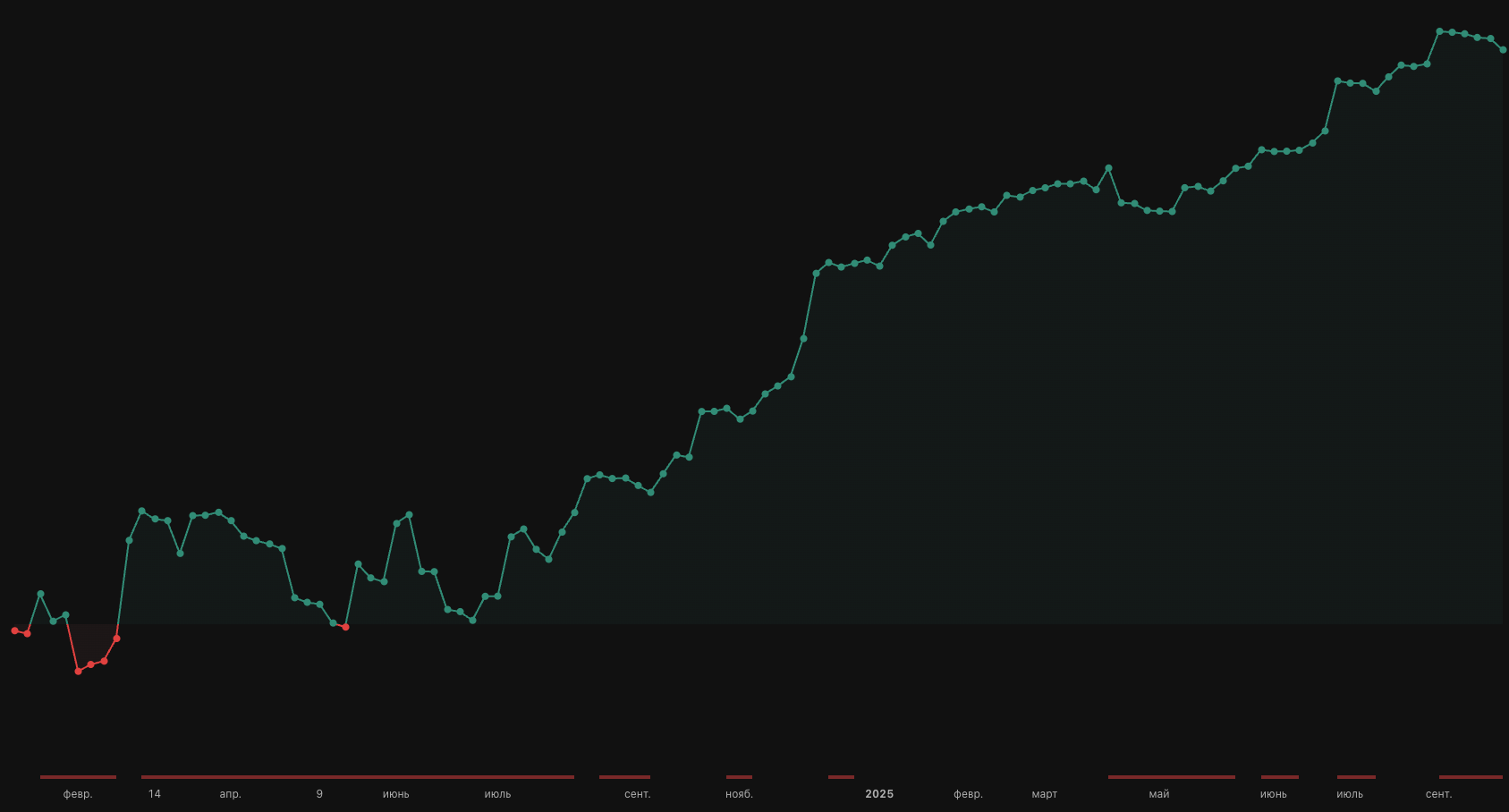Click the '9' date label on axis
Image resolution: width=1509 pixels, height=812 pixels.
point(319,794)
